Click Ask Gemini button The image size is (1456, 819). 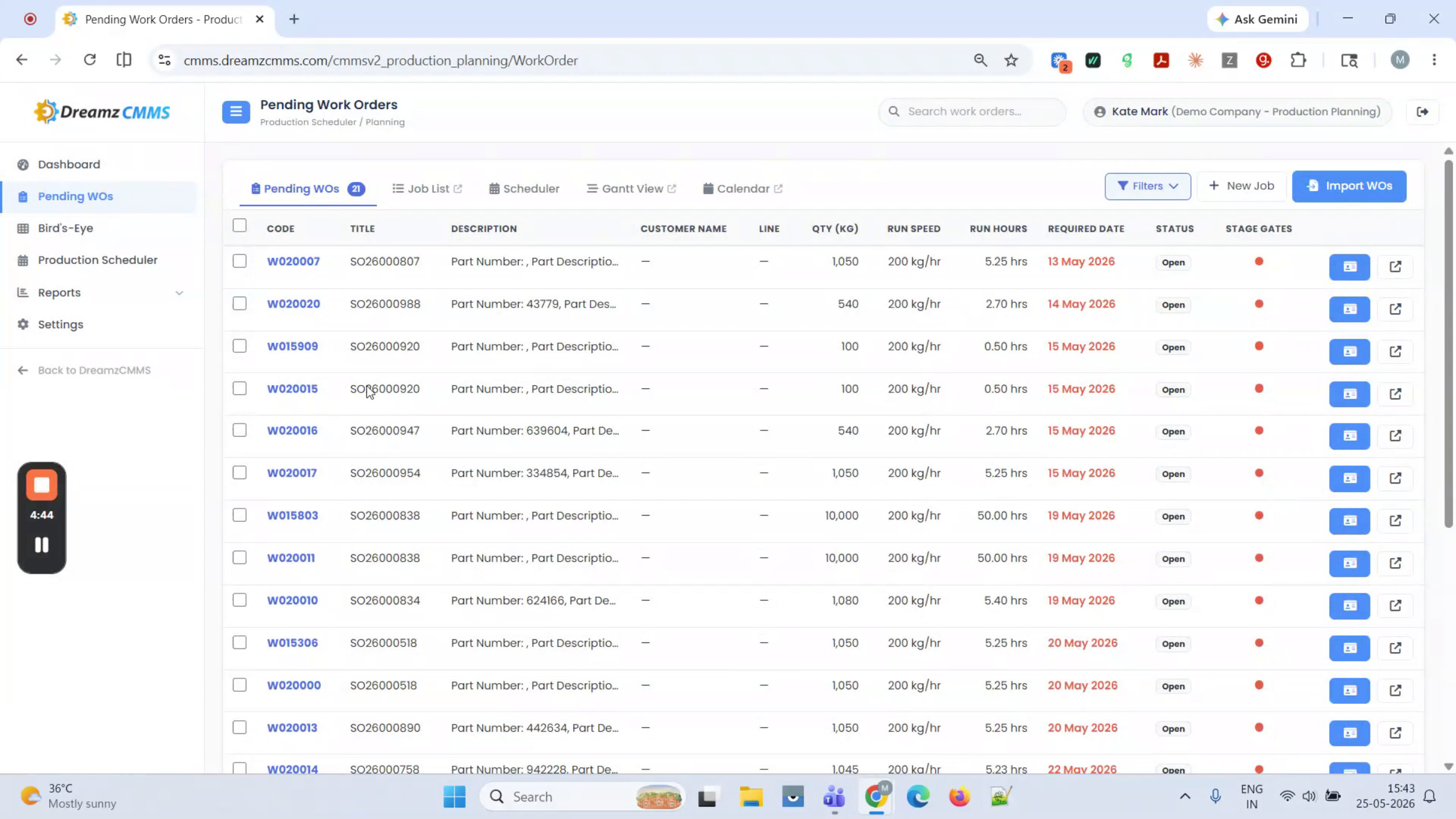[x=1257, y=19]
